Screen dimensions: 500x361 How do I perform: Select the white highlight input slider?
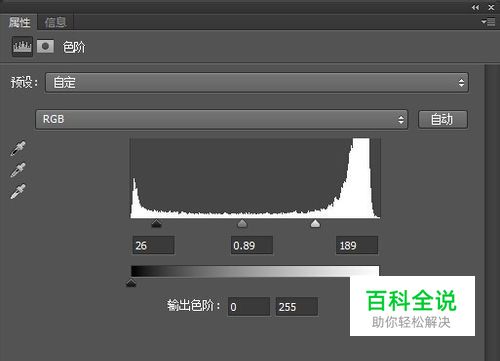[x=315, y=223]
